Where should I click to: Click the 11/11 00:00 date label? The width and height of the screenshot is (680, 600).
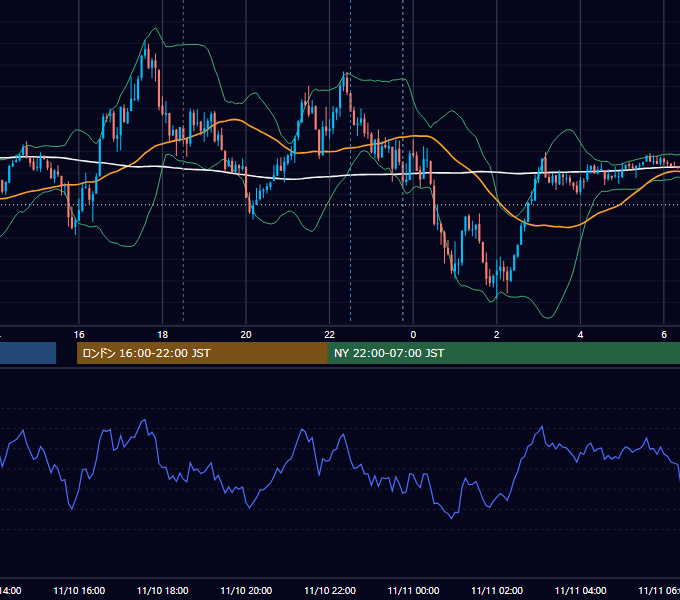(x=413, y=590)
